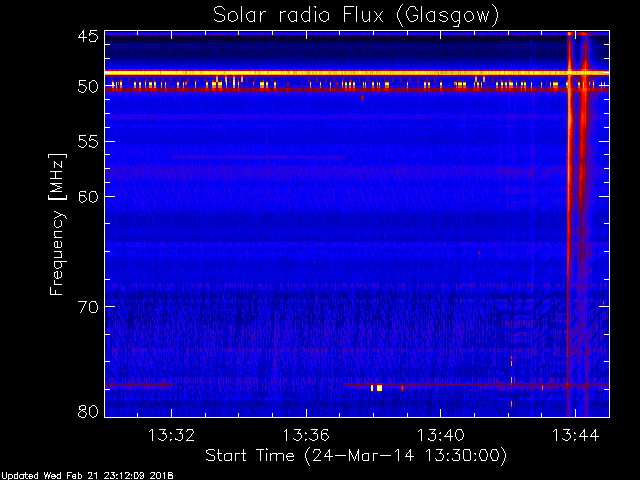Click the 50 frequency tick label
The height and width of the screenshot is (480, 640).
point(88,86)
